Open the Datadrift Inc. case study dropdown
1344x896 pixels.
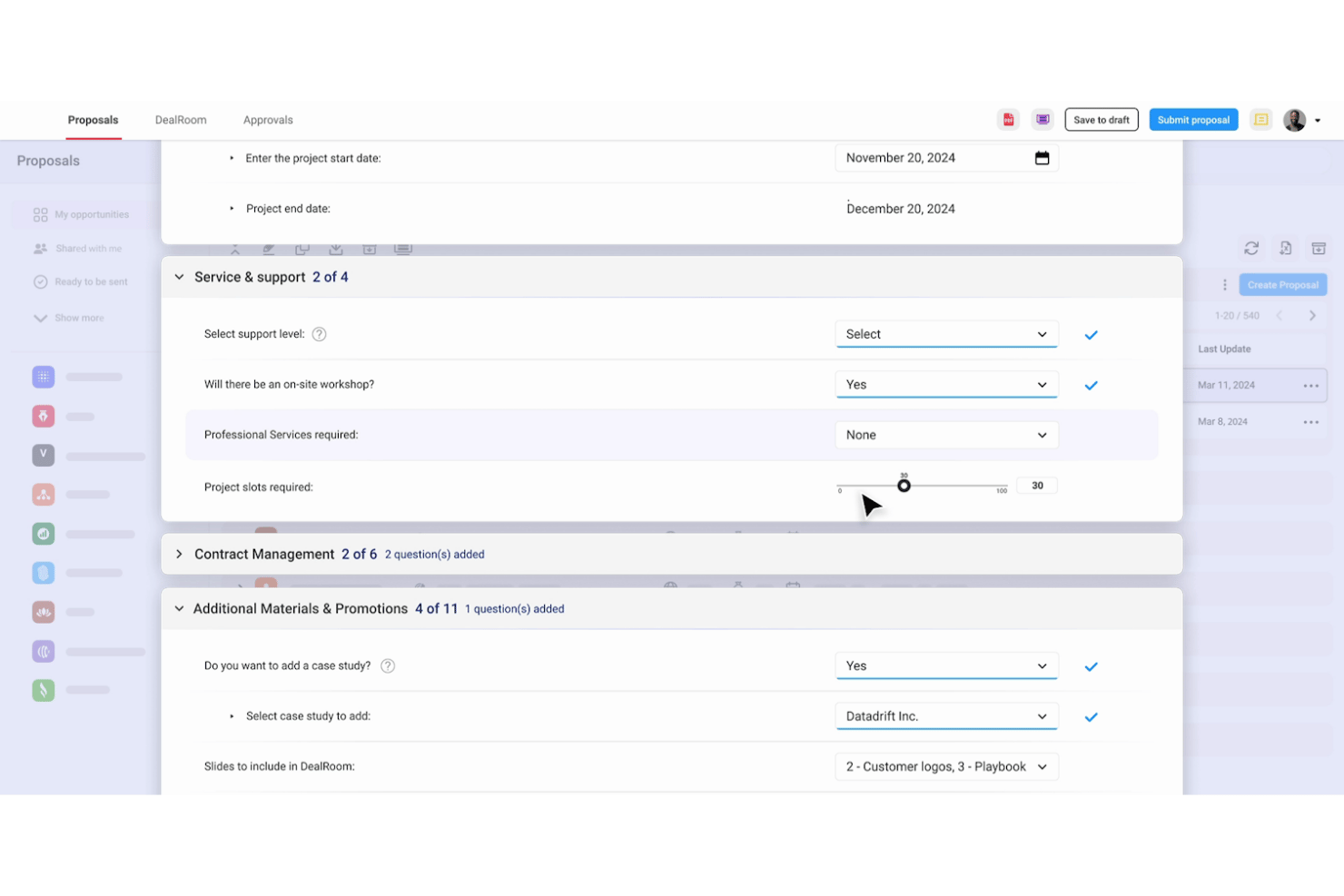pos(946,716)
